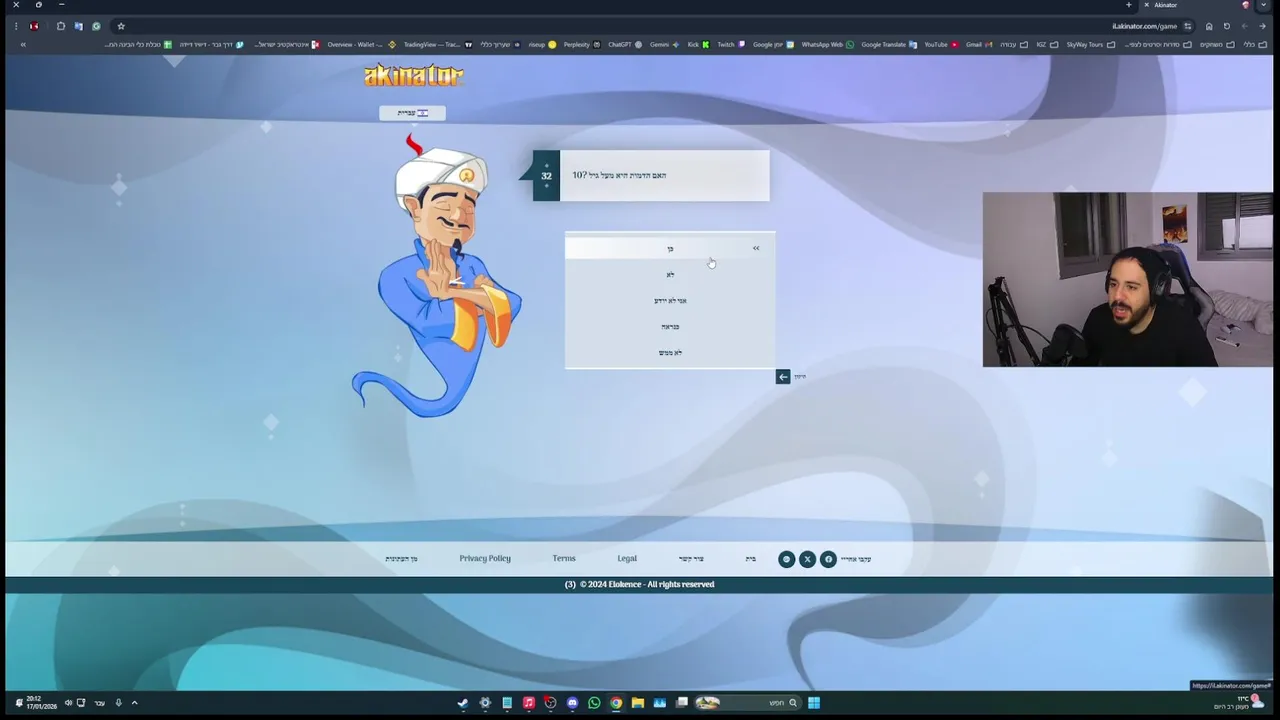Open Discord from the taskbar
This screenshot has width=1280, height=720.
pos(572,703)
